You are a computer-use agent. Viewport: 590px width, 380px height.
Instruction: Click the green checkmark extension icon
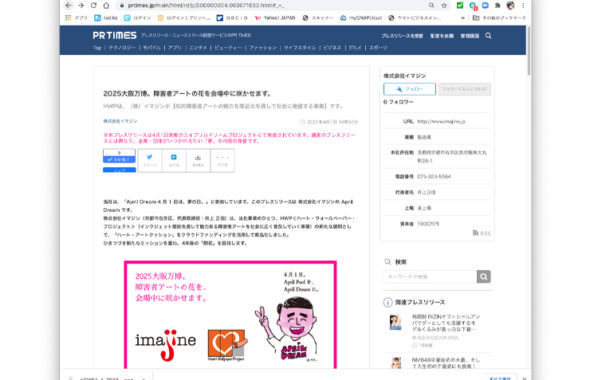coord(460,5)
